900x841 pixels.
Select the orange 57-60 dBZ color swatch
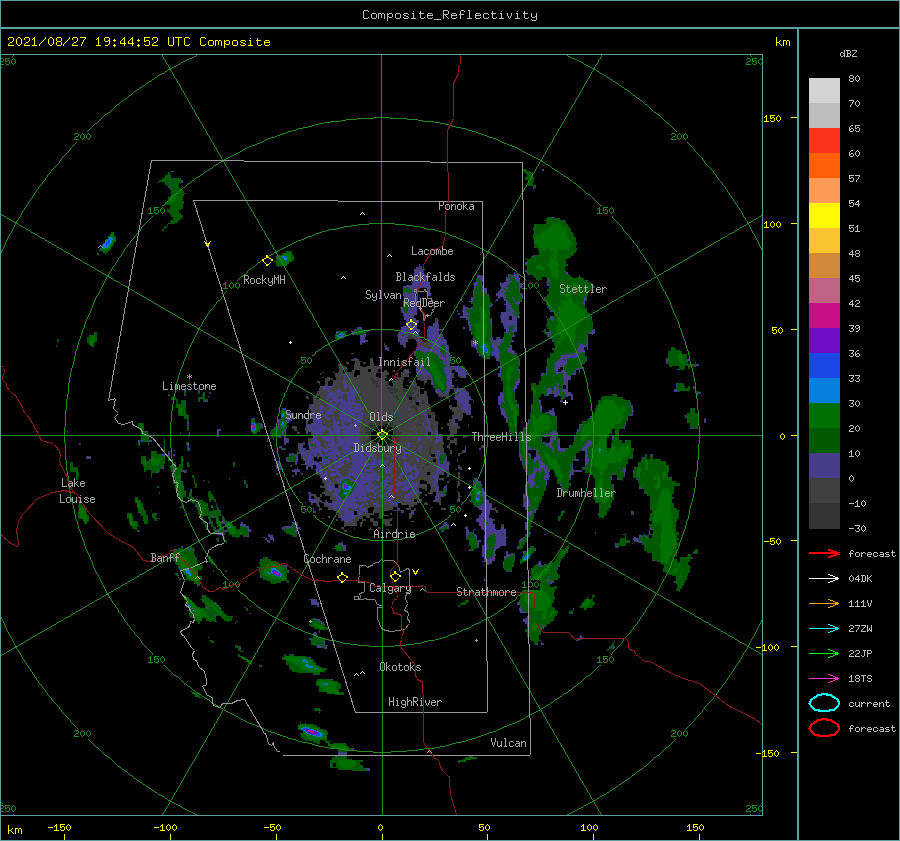(824, 166)
